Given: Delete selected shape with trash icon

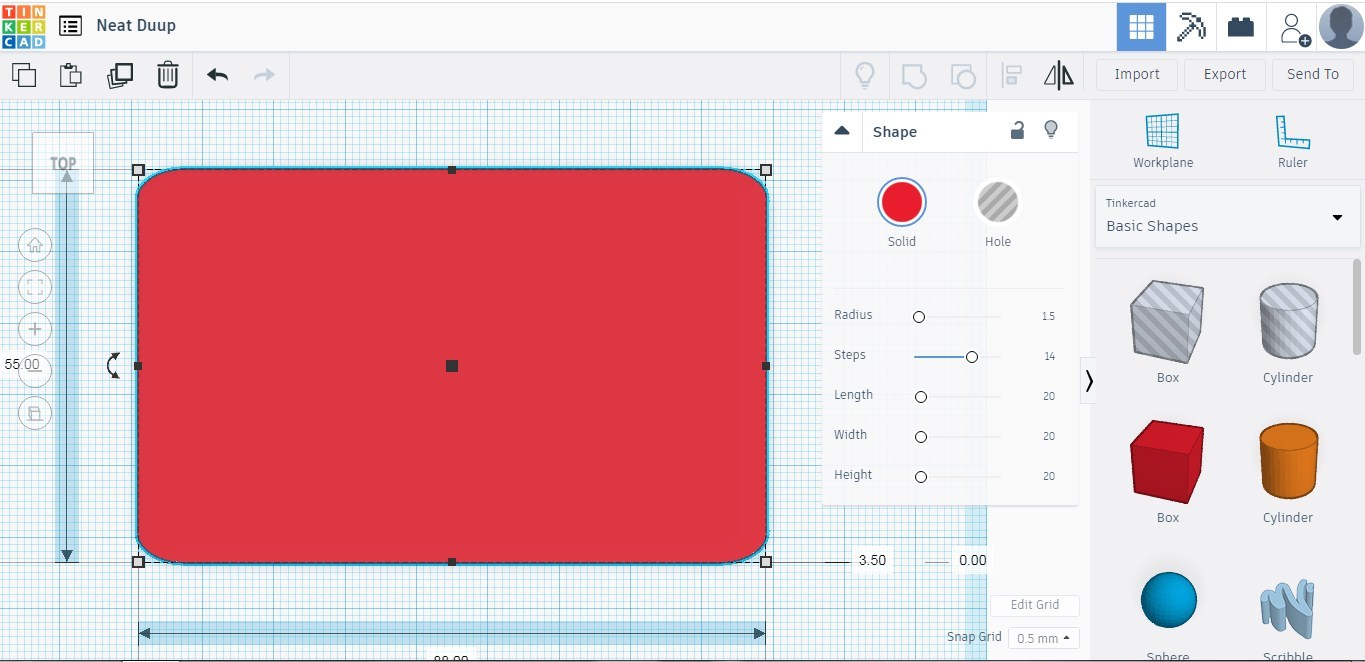Looking at the screenshot, I should tap(168, 75).
